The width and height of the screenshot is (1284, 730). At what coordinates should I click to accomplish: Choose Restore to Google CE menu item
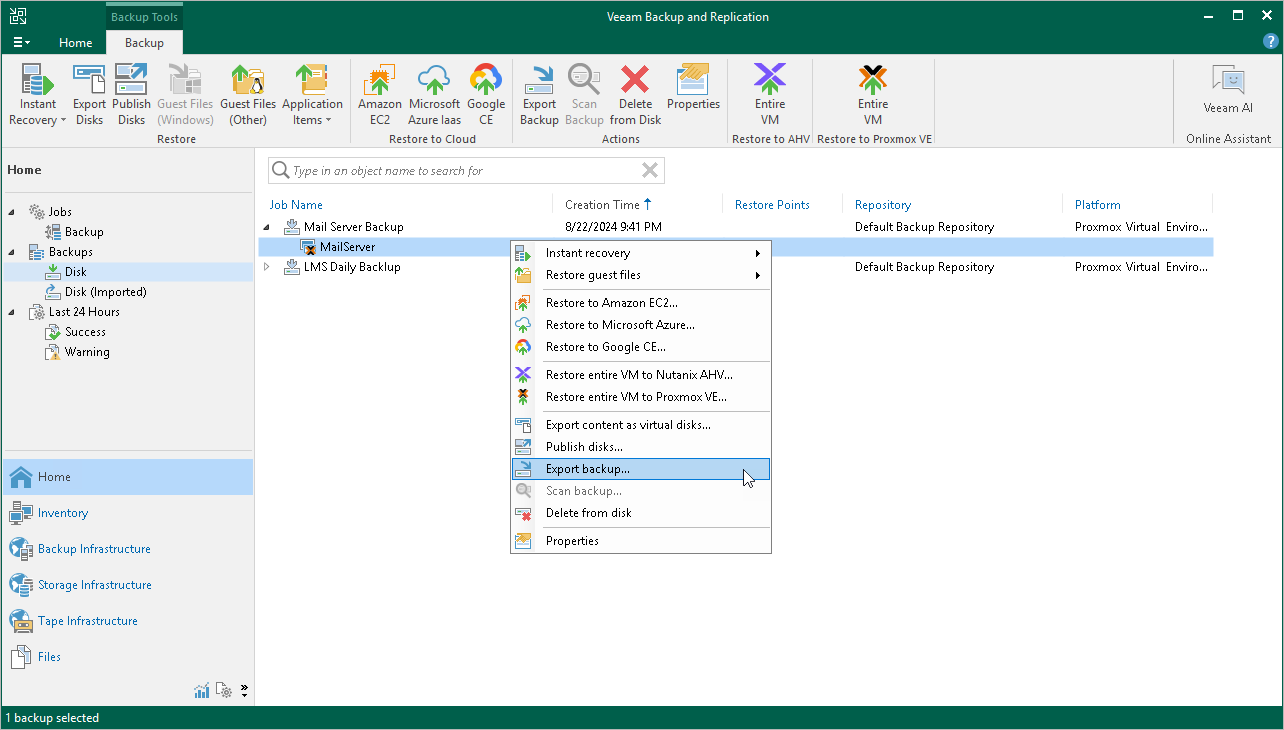(x=641, y=347)
